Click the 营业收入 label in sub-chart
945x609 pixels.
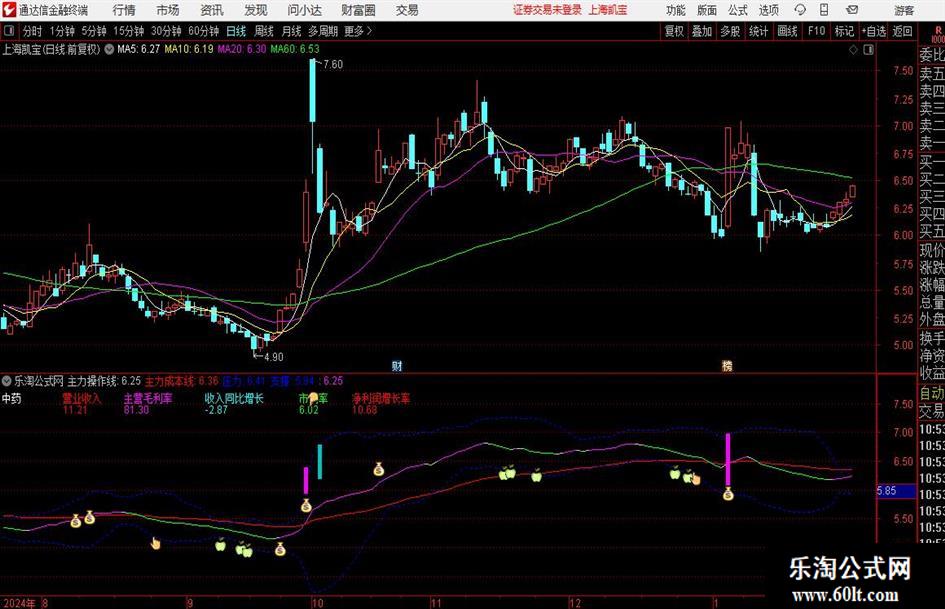click(x=82, y=399)
